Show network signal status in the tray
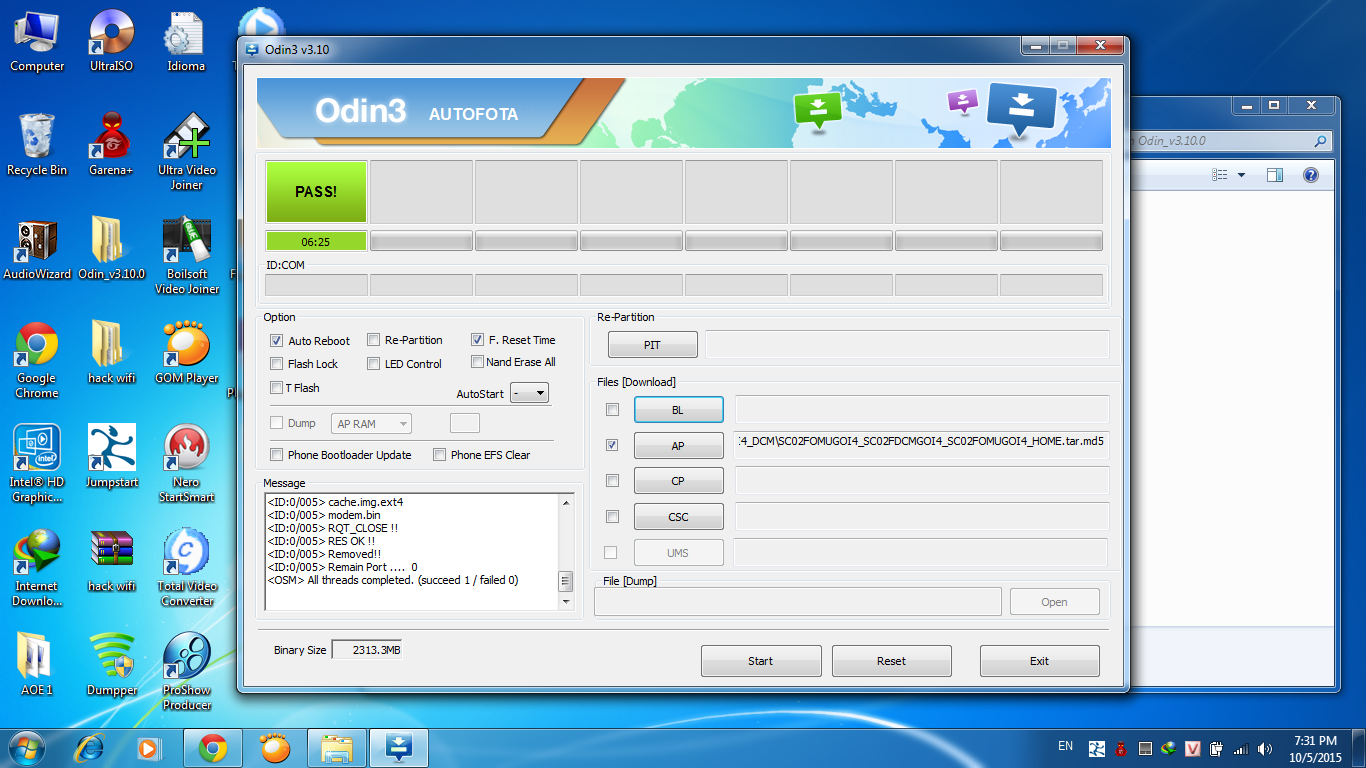The image size is (1366, 768). [x=1241, y=748]
